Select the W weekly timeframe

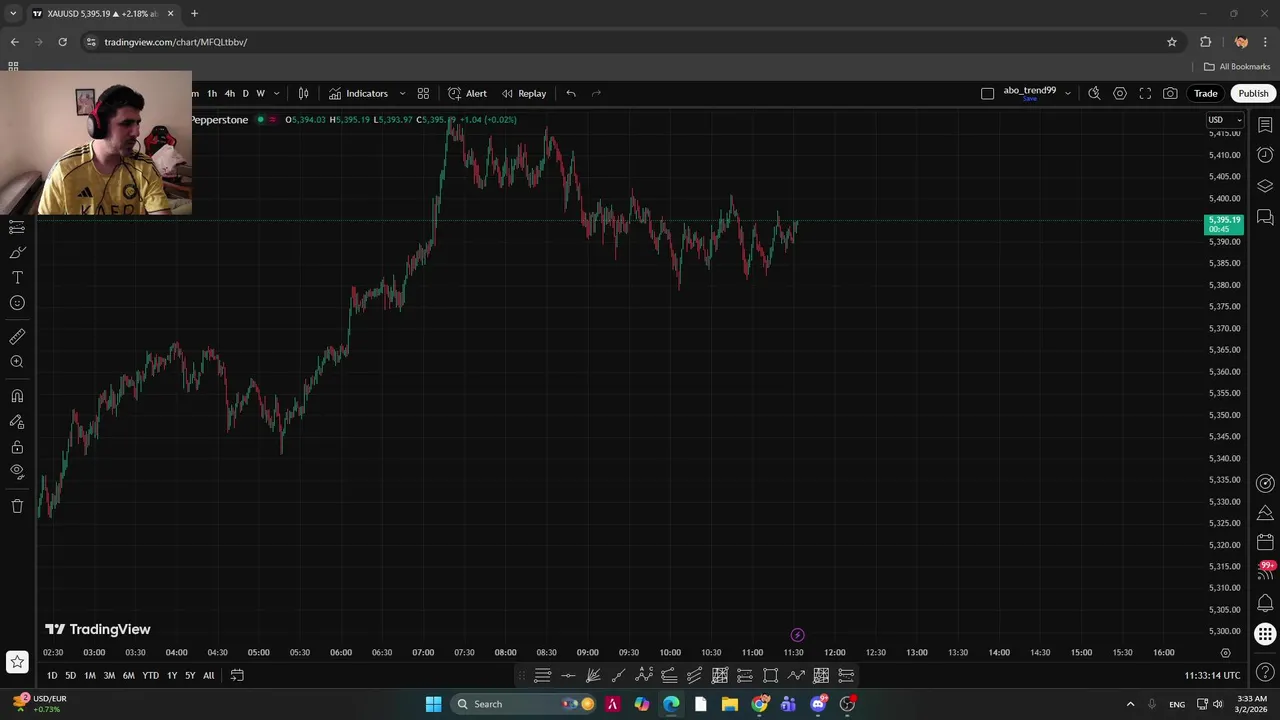pos(260,93)
